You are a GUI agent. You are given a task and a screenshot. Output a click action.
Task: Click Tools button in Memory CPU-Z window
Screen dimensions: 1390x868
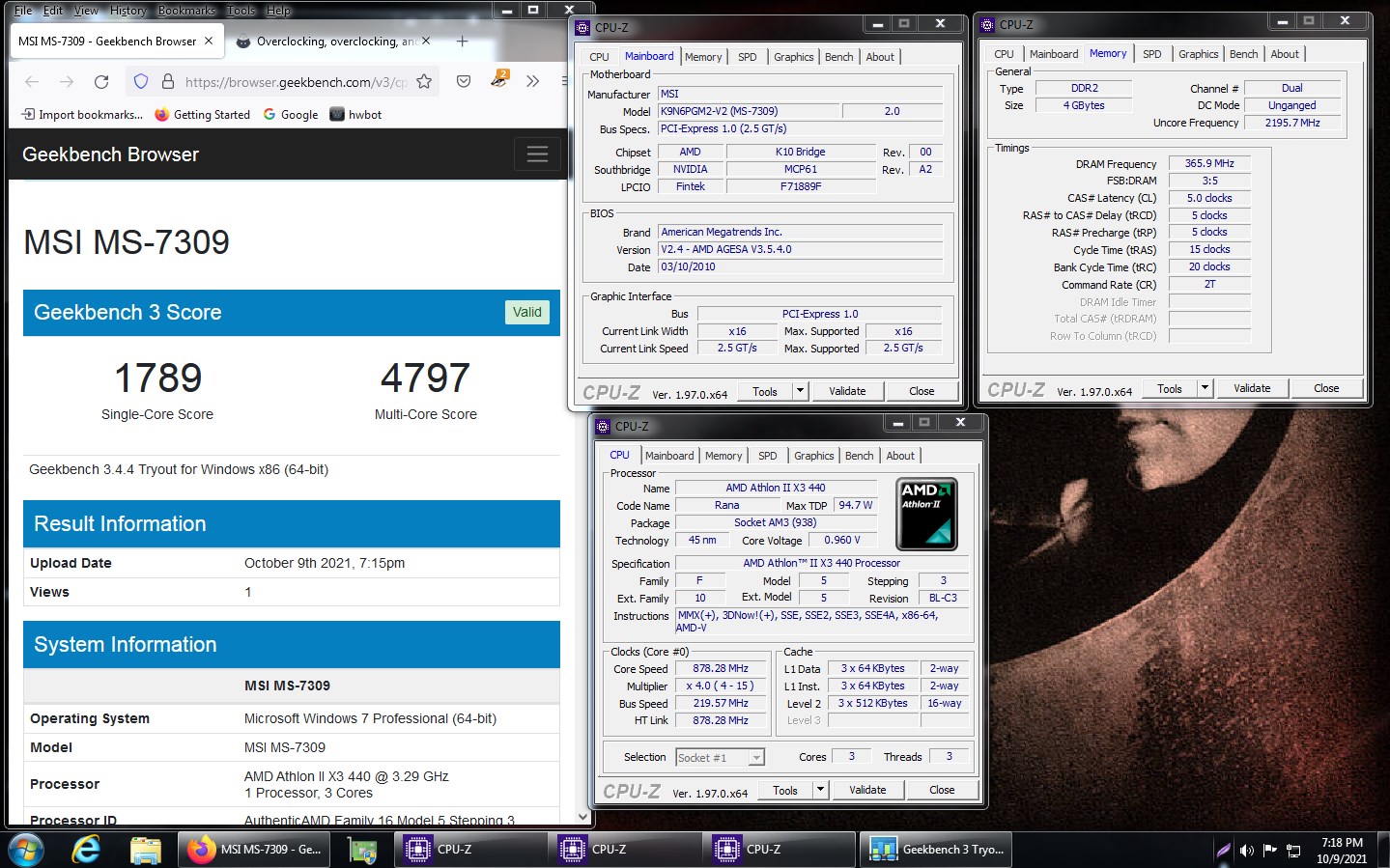point(1170,388)
